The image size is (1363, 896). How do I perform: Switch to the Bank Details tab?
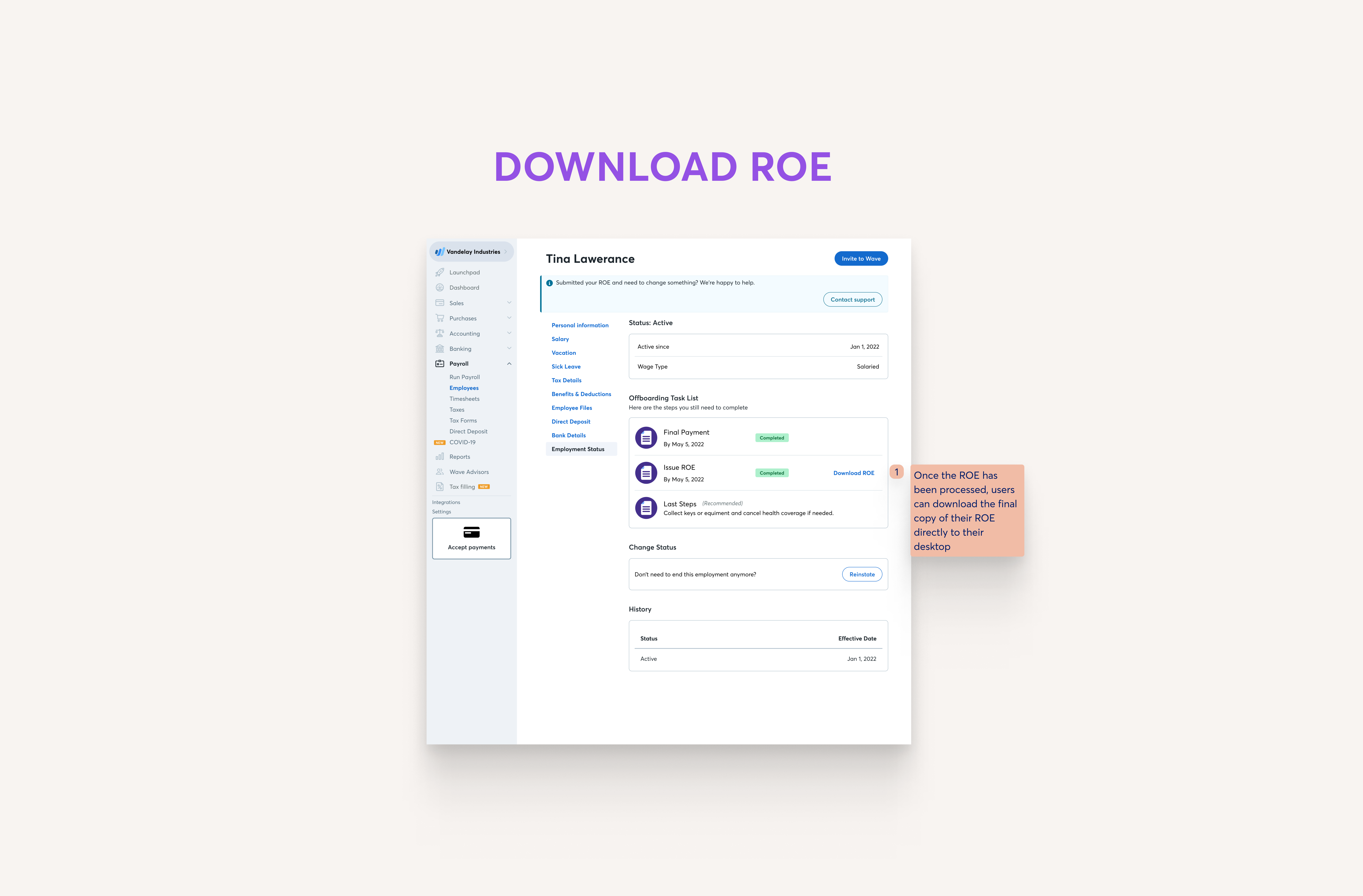tap(569, 435)
